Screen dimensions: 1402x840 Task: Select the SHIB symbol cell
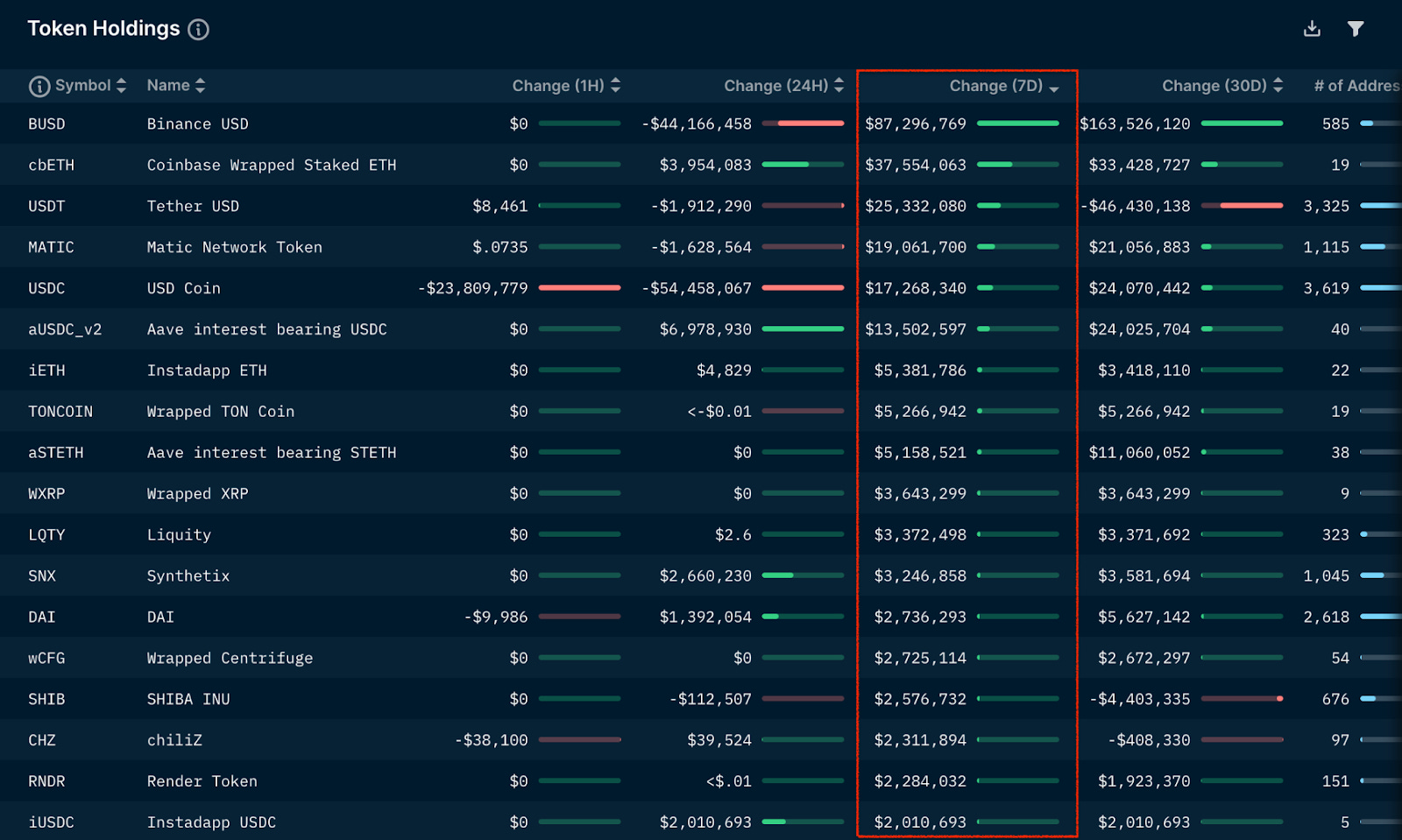(46, 699)
